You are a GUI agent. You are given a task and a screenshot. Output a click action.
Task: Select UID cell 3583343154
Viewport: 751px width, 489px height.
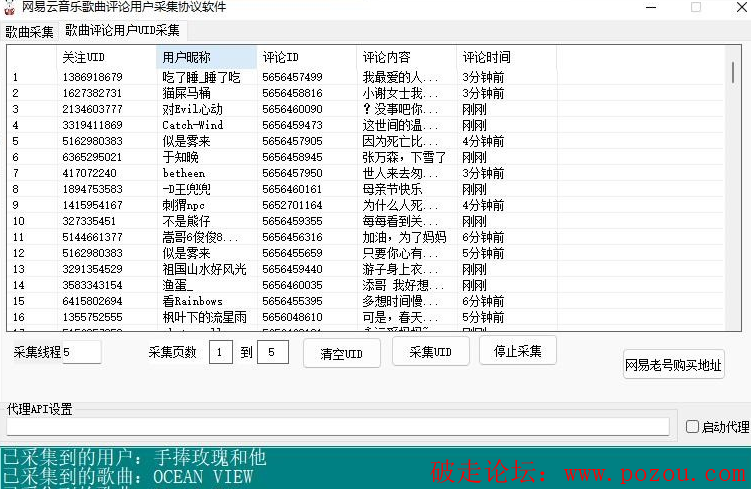click(92, 285)
